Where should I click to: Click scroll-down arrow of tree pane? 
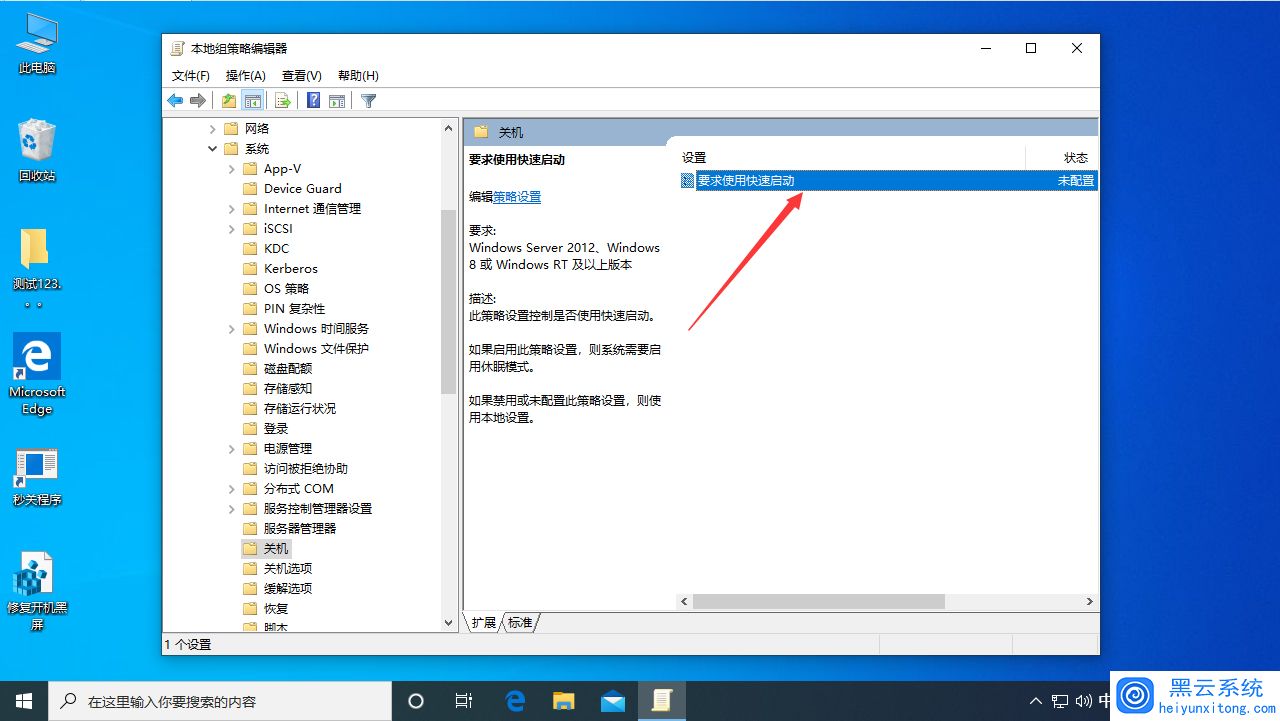pyautogui.click(x=448, y=623)
